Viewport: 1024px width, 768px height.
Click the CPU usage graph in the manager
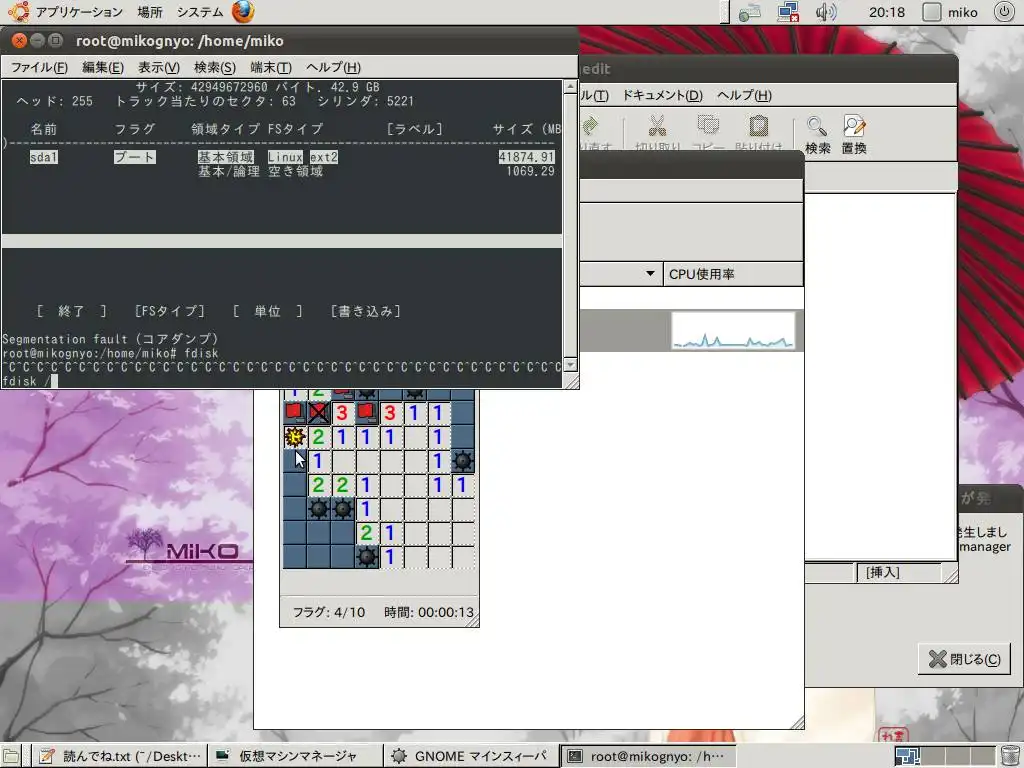coord(733,330)
